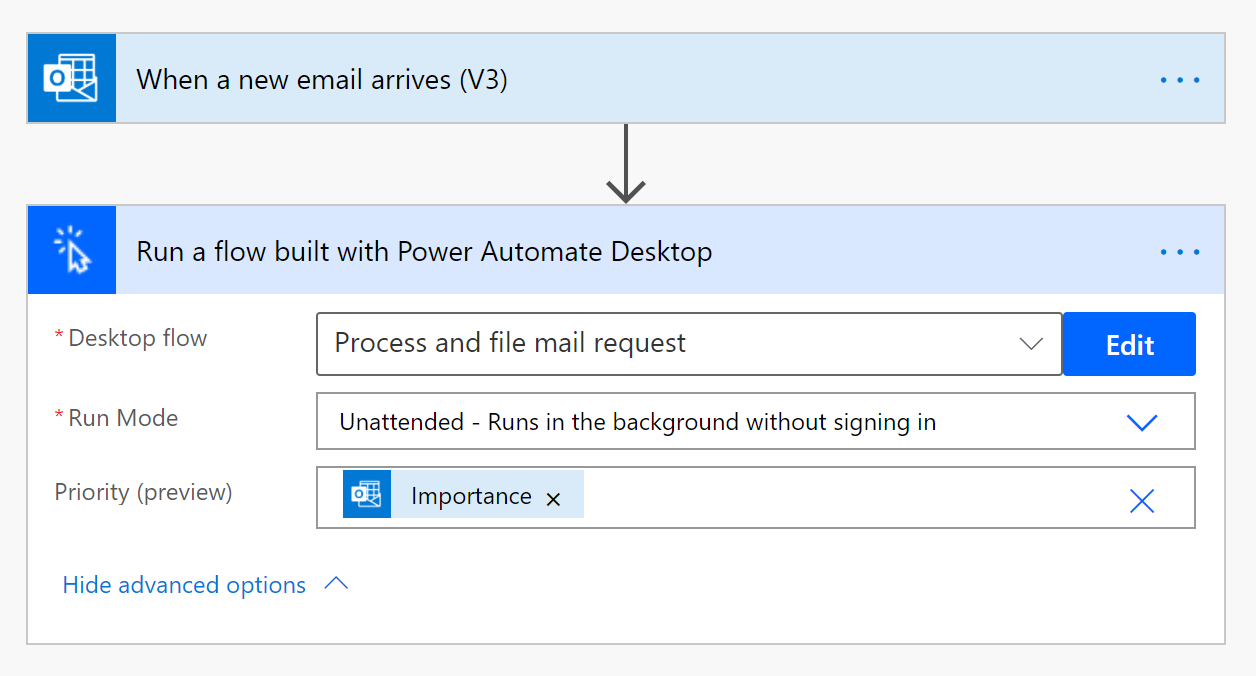Click the Outlook icon on the email trigger

(71, 79)
